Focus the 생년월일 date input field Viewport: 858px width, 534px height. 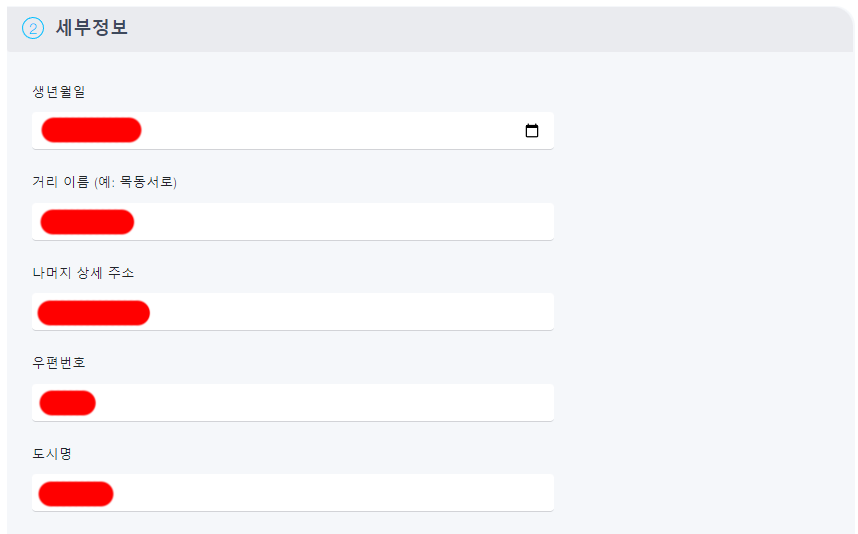point(293,131)
